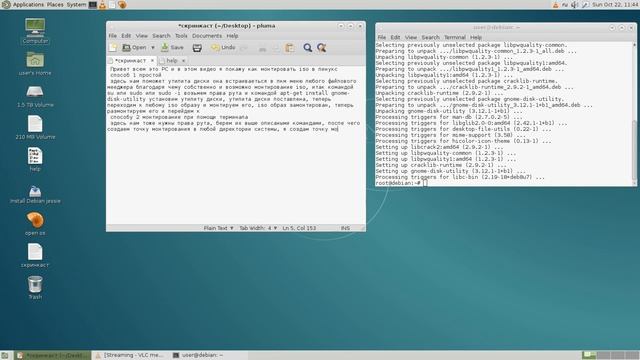Viewport: 640px width, 360px height.
Task: Open the System menu in top panel
Action: coord(76,4)
